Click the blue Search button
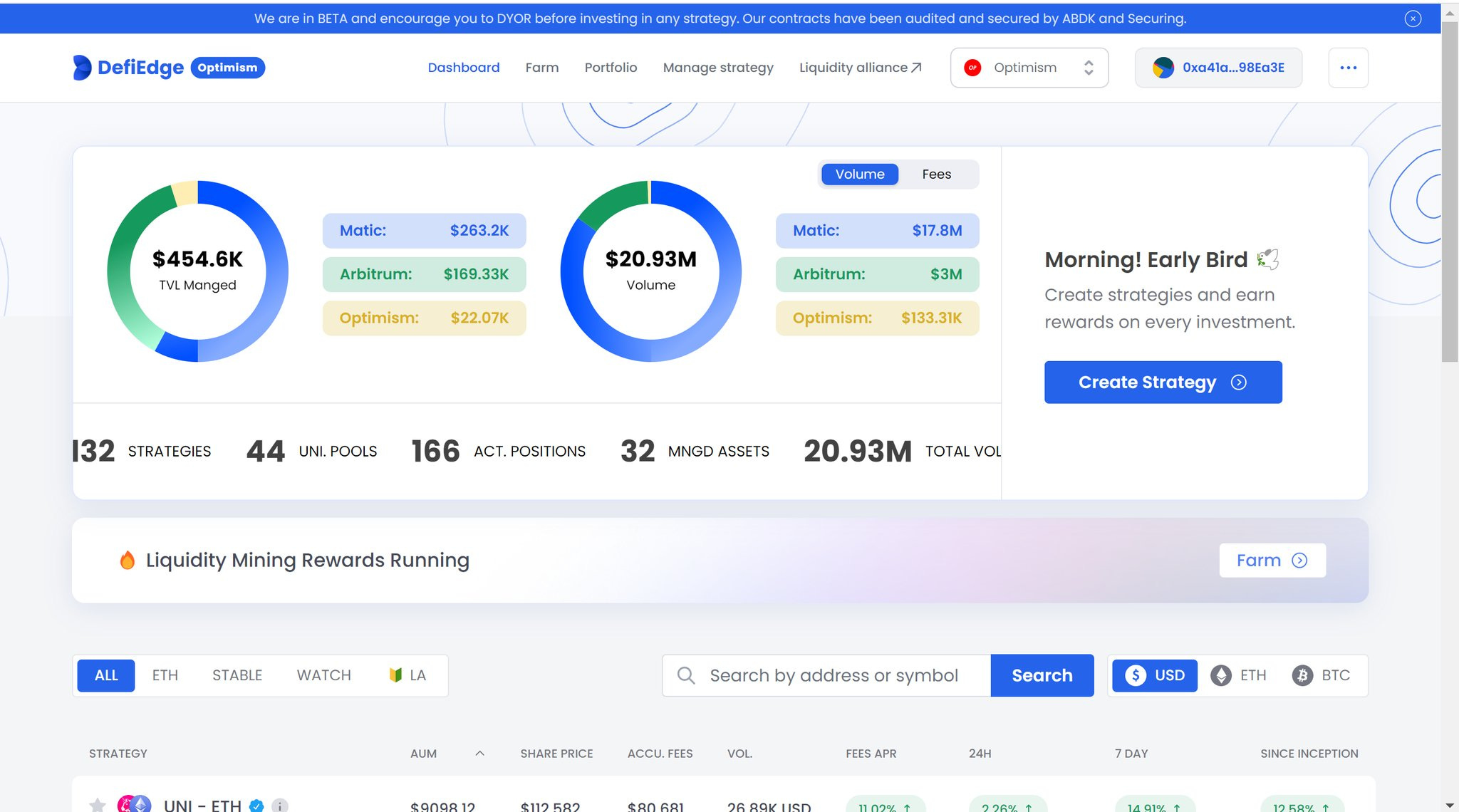 [x=1042, y=675]
